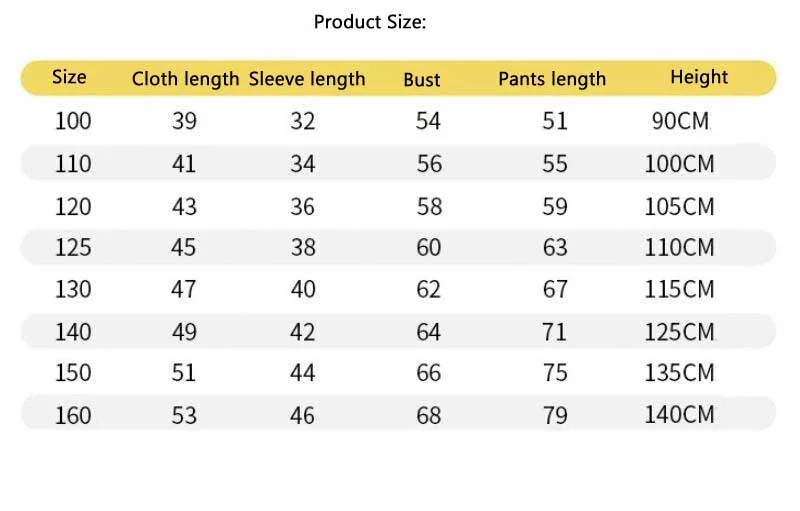
Task: Click bust value 62
Action: 429,289
